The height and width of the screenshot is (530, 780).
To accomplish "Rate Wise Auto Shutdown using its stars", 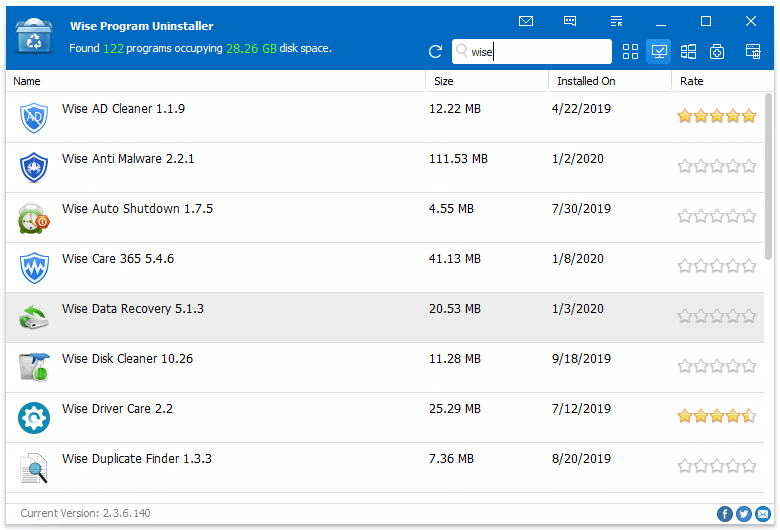I will (717, 216).
